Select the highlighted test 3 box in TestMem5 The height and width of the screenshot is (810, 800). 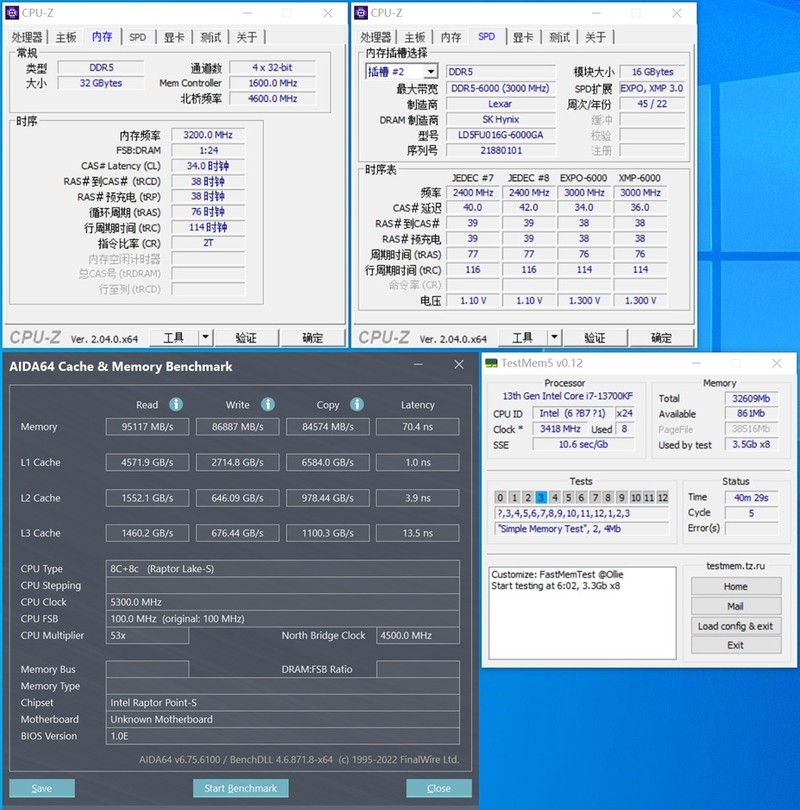click(541, 498)
